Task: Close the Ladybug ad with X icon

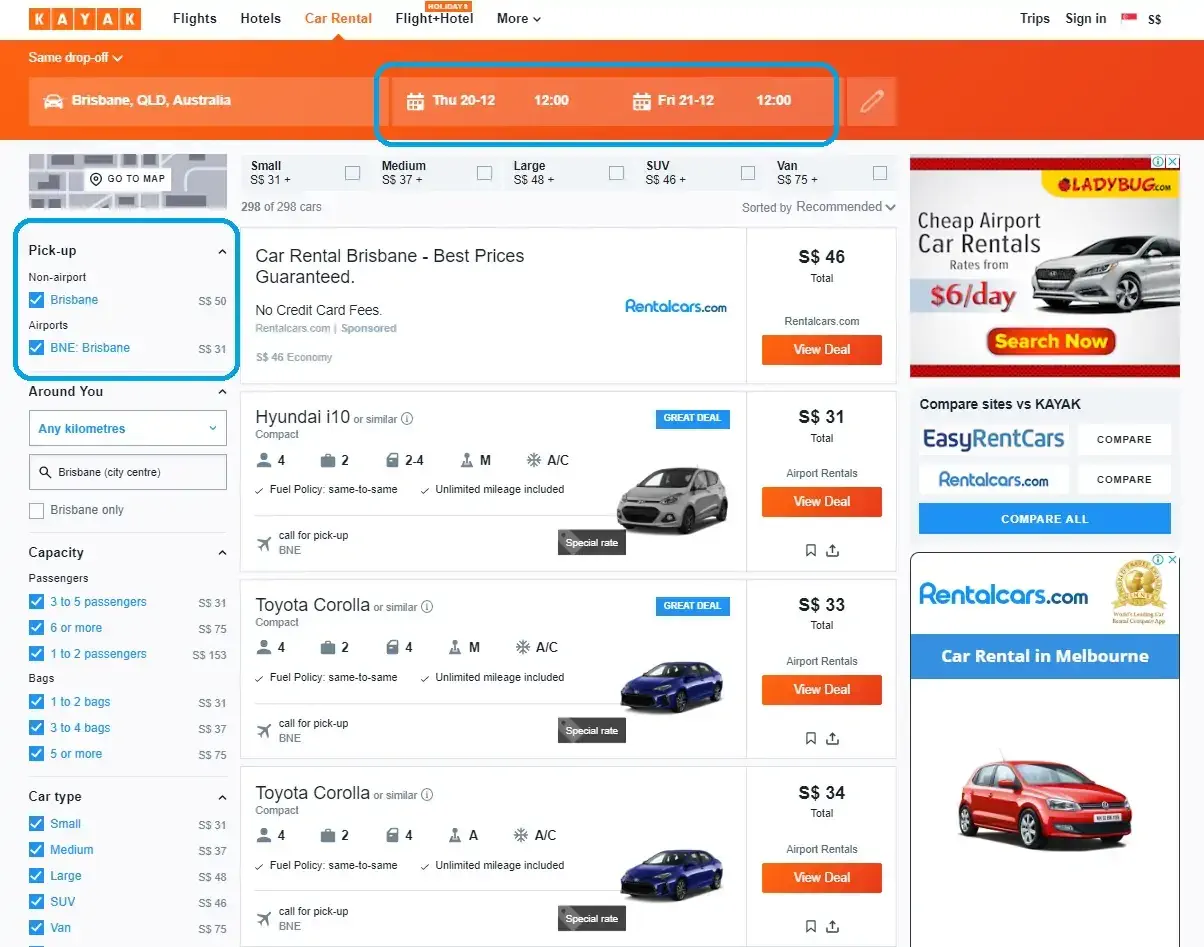Action: 1173,162
